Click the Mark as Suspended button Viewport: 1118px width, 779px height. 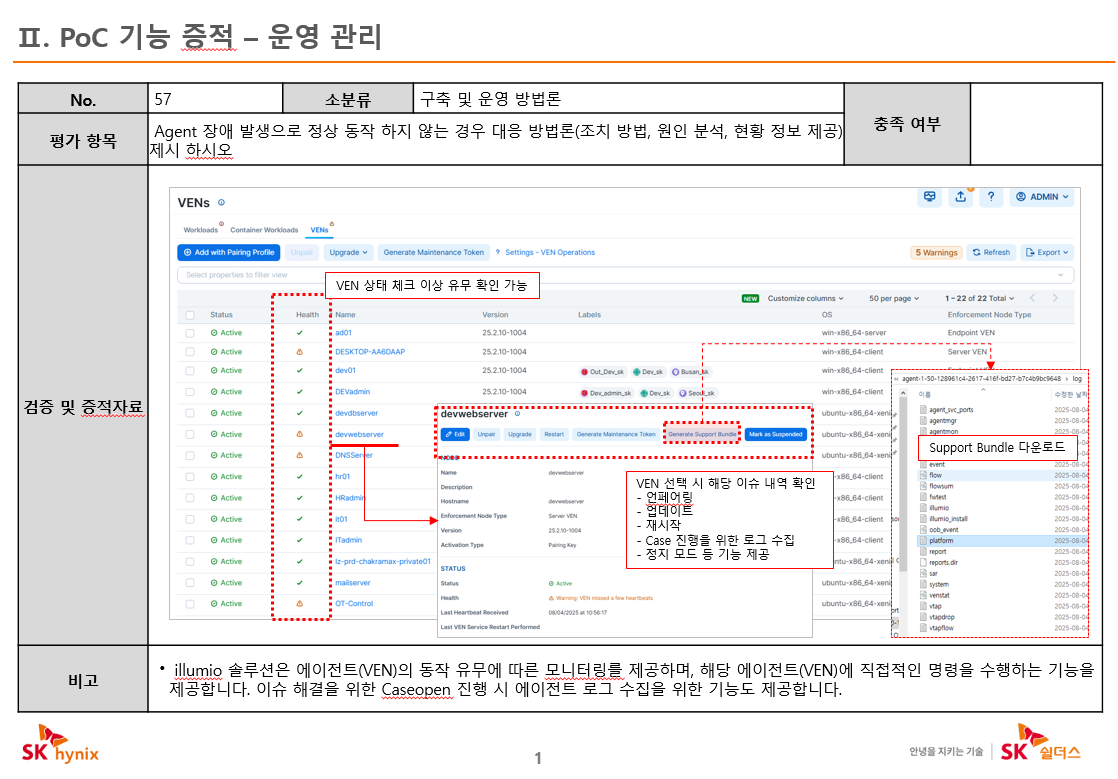(x=776, y=434)
